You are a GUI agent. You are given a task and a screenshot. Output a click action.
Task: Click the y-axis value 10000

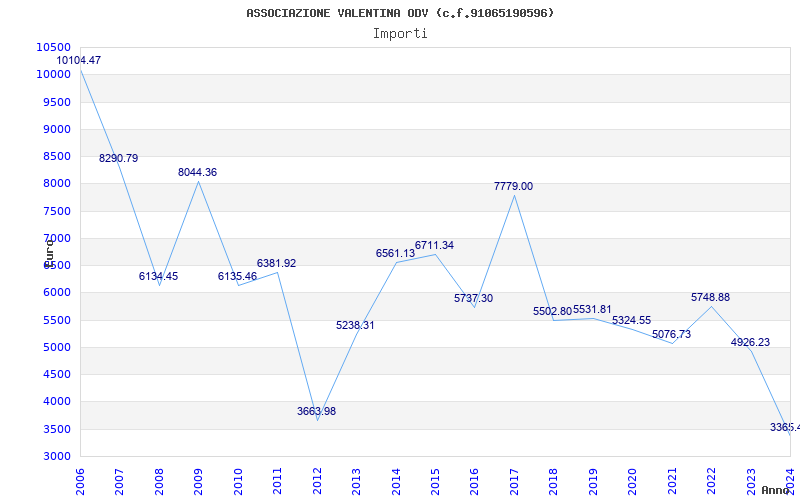pos(53,74)
